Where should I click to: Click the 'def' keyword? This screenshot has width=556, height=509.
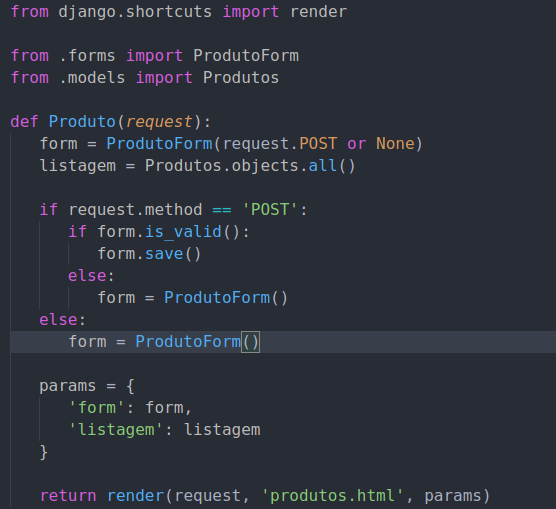(24, 122)
